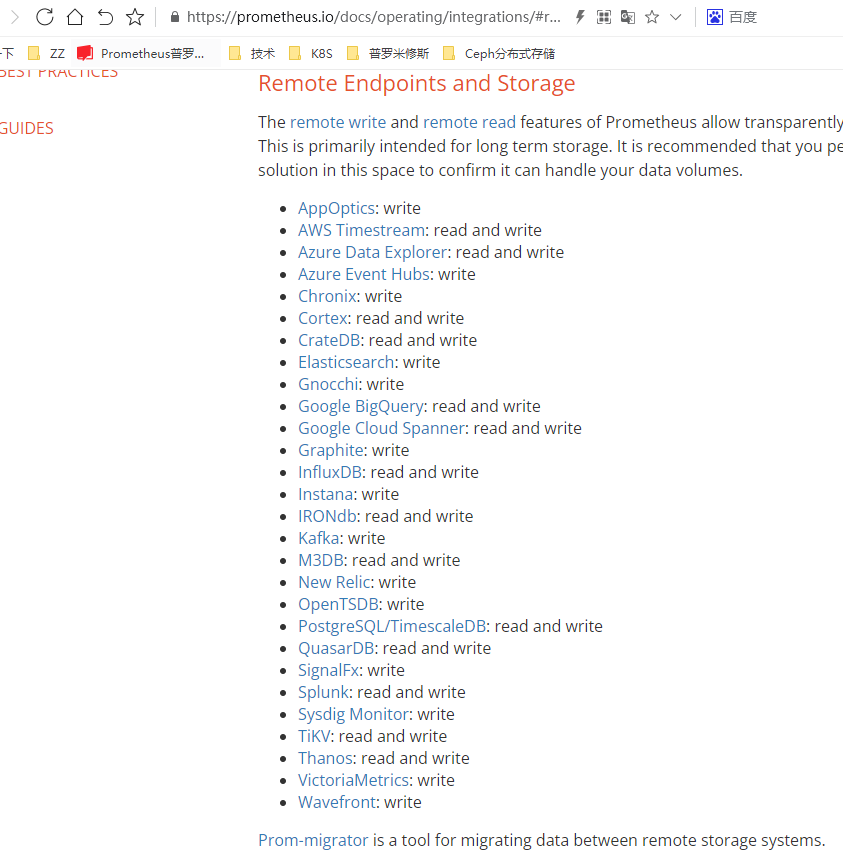Open the Instana link
The width and height of the screenshot is (843, 854).
coord(325,494)
